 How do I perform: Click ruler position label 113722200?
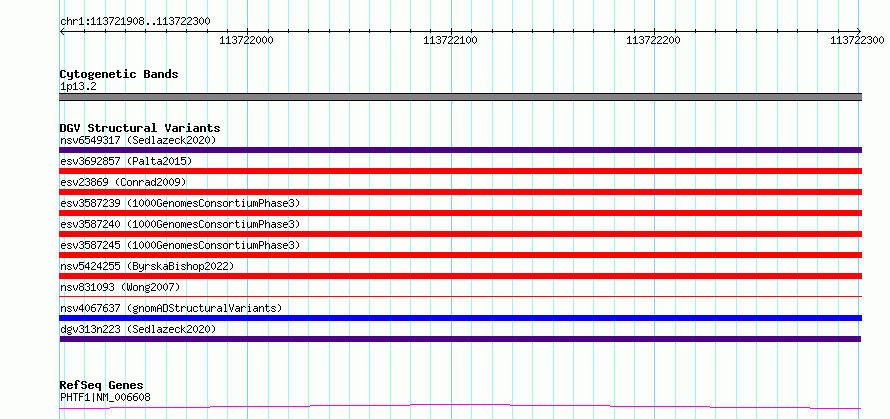(653, 40)
